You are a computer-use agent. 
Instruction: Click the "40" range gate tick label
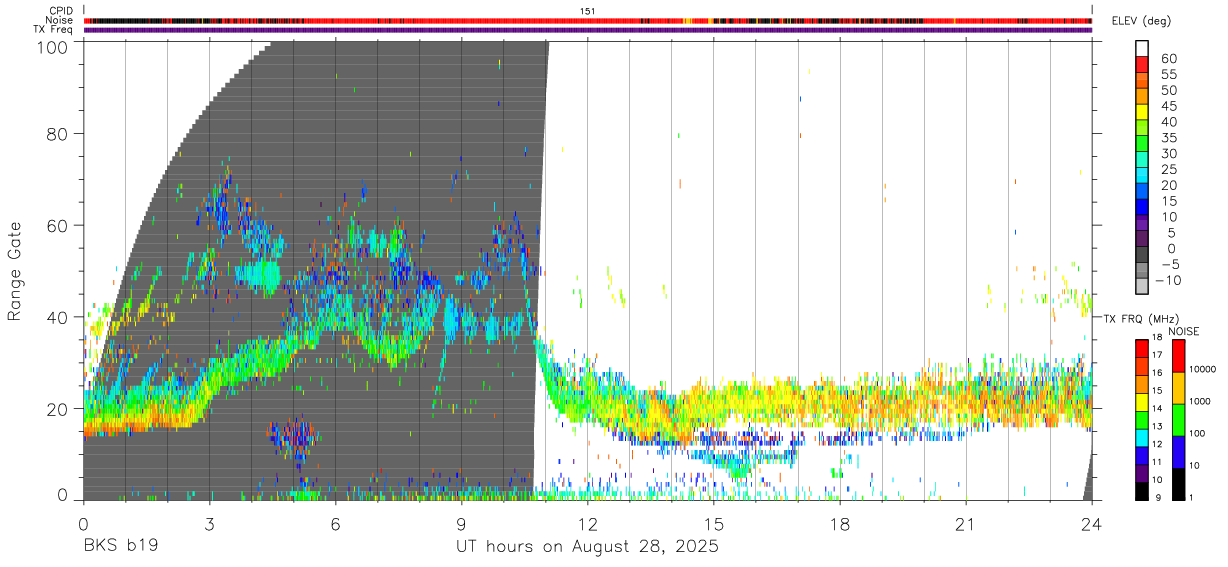[56, 317]
